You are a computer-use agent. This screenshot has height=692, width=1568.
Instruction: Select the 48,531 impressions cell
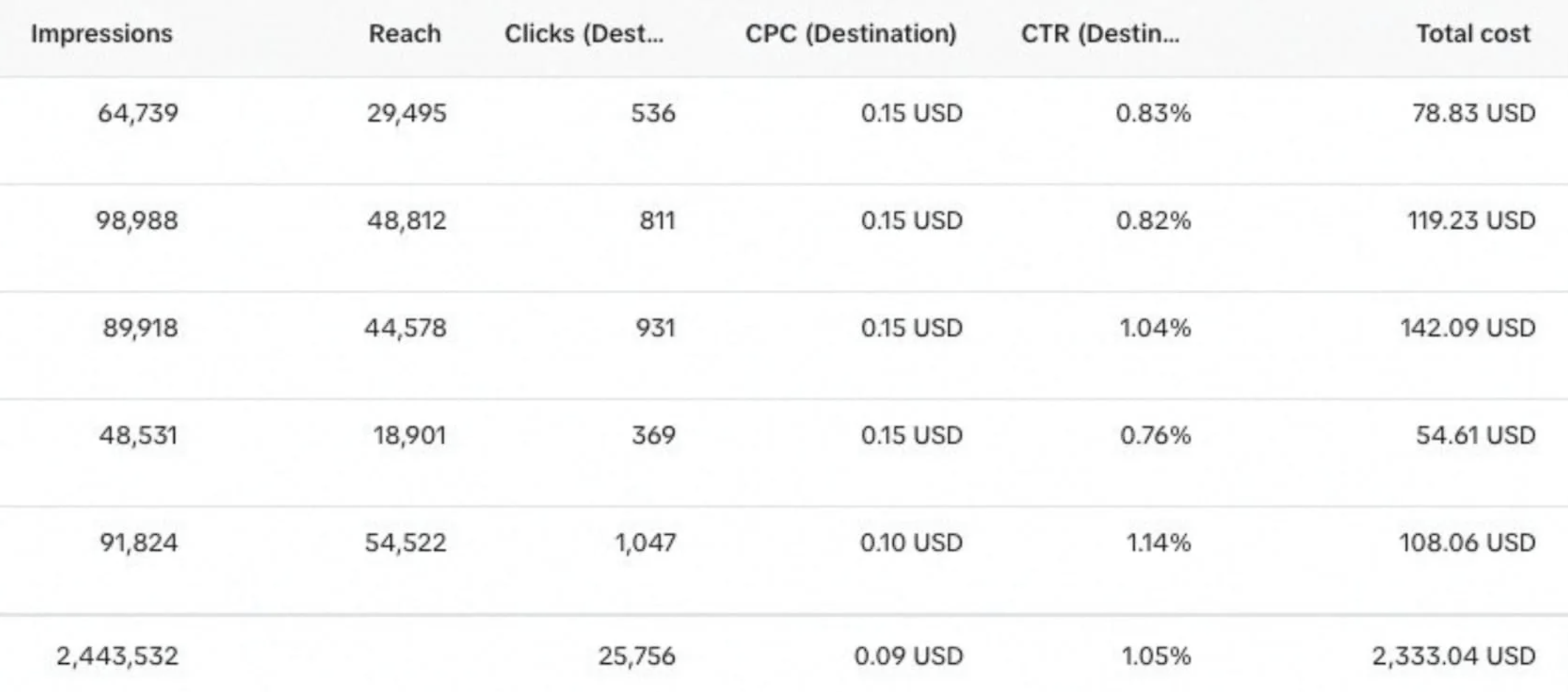pos(138,435)
